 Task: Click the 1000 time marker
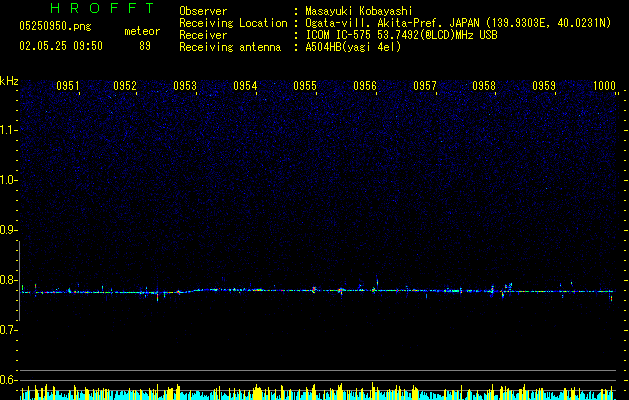click(x=604, y=86)
